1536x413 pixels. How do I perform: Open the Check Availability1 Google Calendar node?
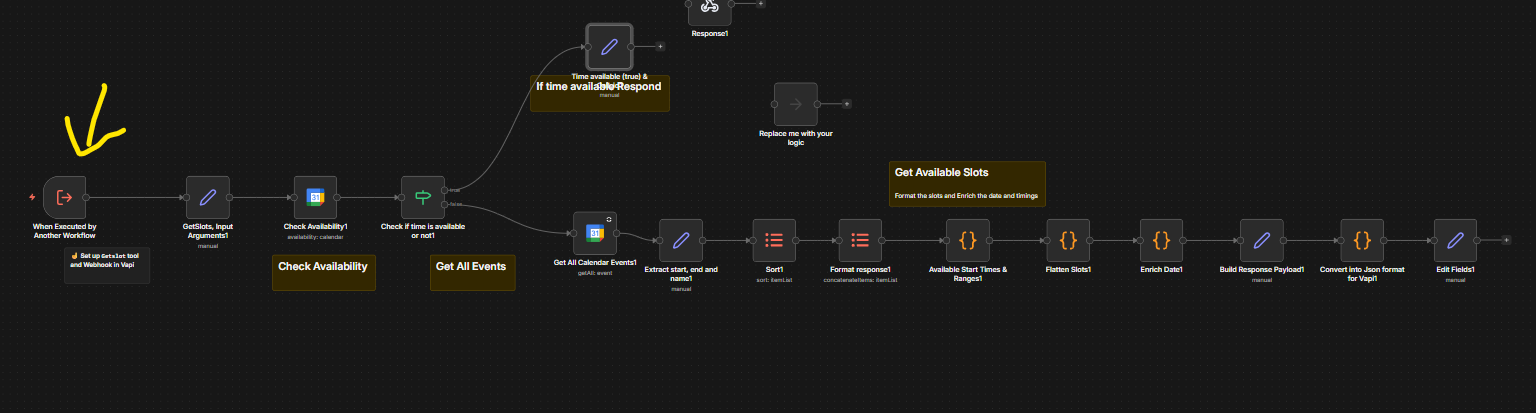point(315,197)
